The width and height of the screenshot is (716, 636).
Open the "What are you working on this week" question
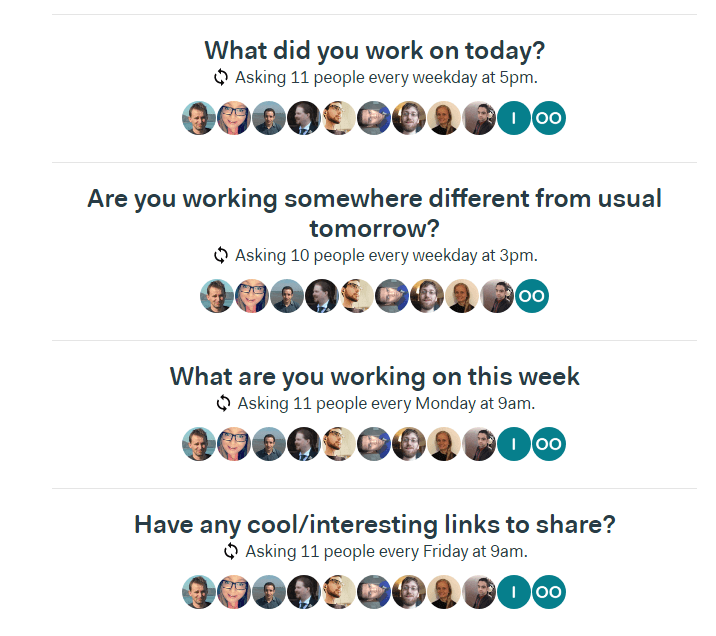(x=374, y=376)
